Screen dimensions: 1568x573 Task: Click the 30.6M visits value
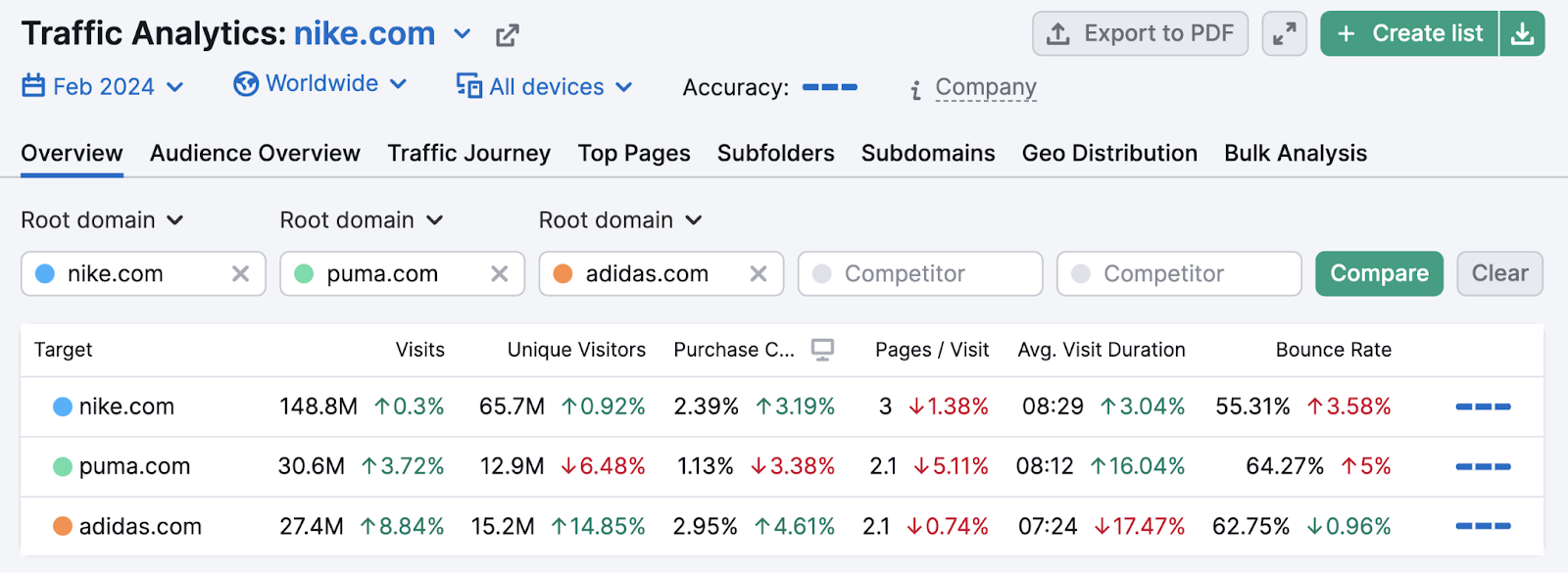click(312, 466)
